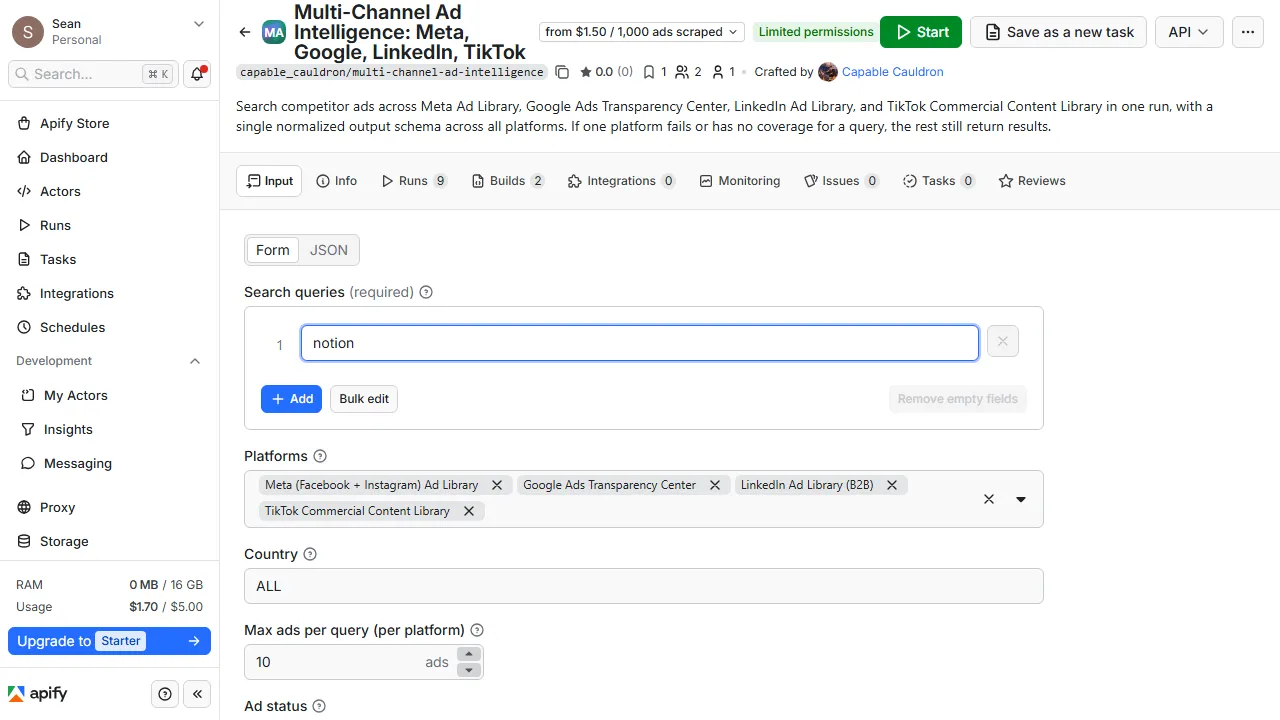This screenshot has height=720, width=1280.
Task: Click the Bulk edit button
Action: click(364, 399)
